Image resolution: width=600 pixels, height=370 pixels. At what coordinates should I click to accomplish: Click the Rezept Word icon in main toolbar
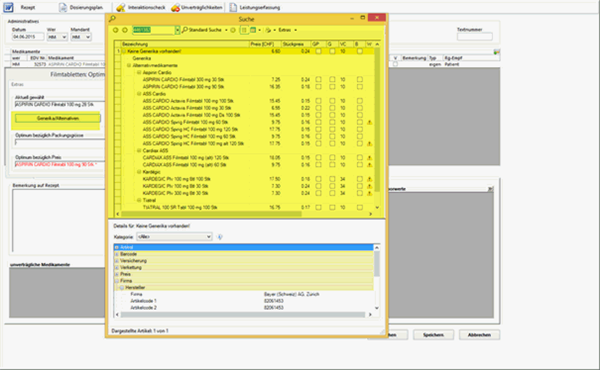pos(8,7)
